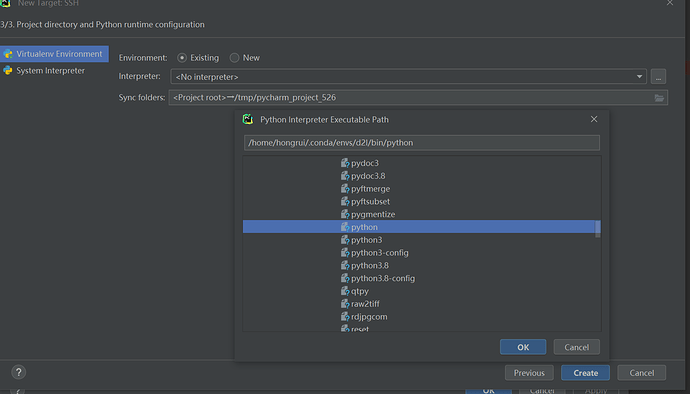Expand the Interpreter dropdown arrow
This screenshot has height=394, width=690.
pos(639,77)
